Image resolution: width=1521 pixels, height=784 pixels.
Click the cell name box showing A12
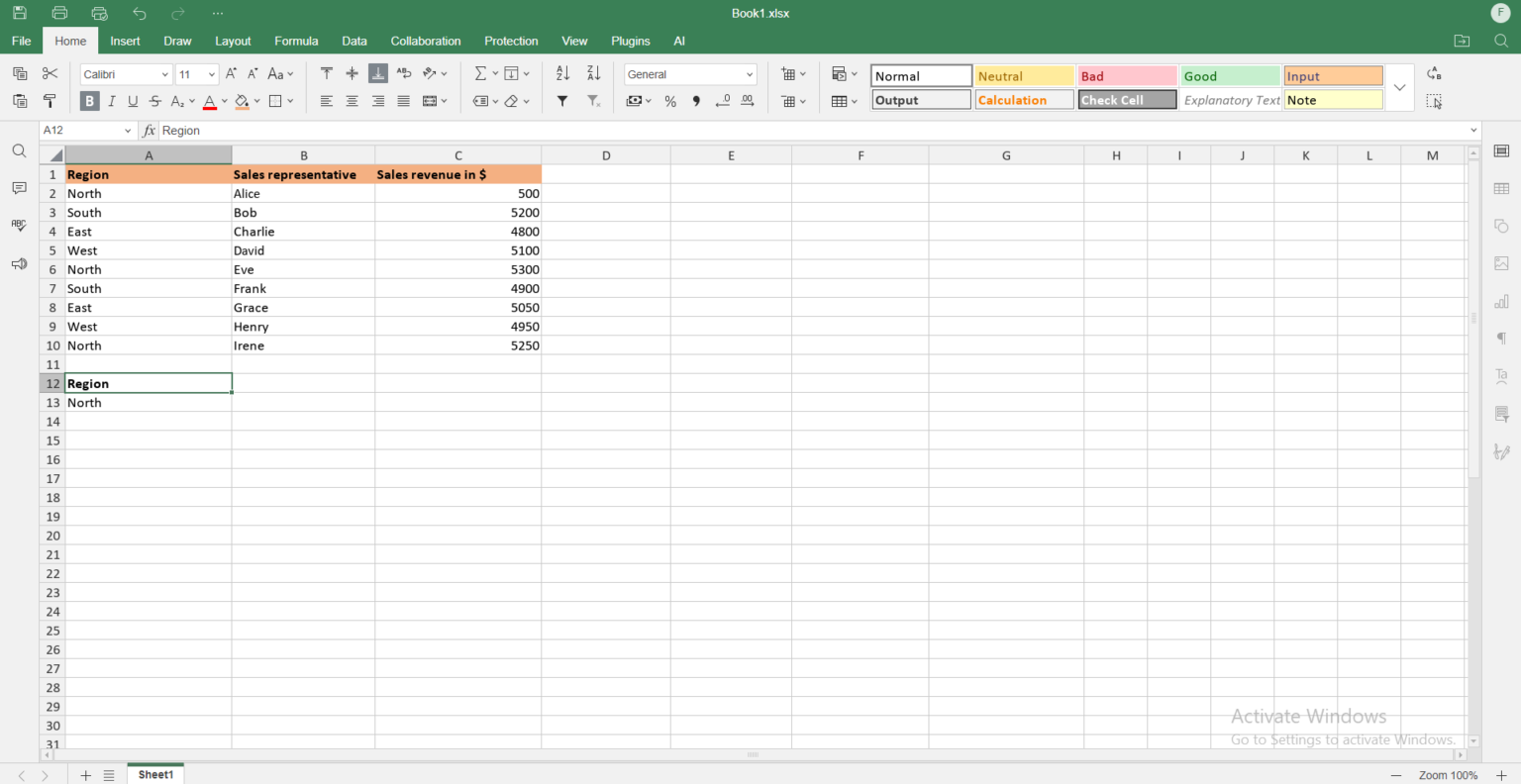(x=79, y=130)
